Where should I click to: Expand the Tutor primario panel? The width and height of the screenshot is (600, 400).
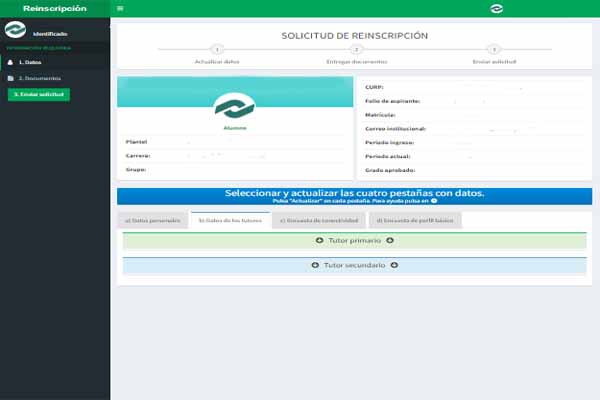[354, 241]
